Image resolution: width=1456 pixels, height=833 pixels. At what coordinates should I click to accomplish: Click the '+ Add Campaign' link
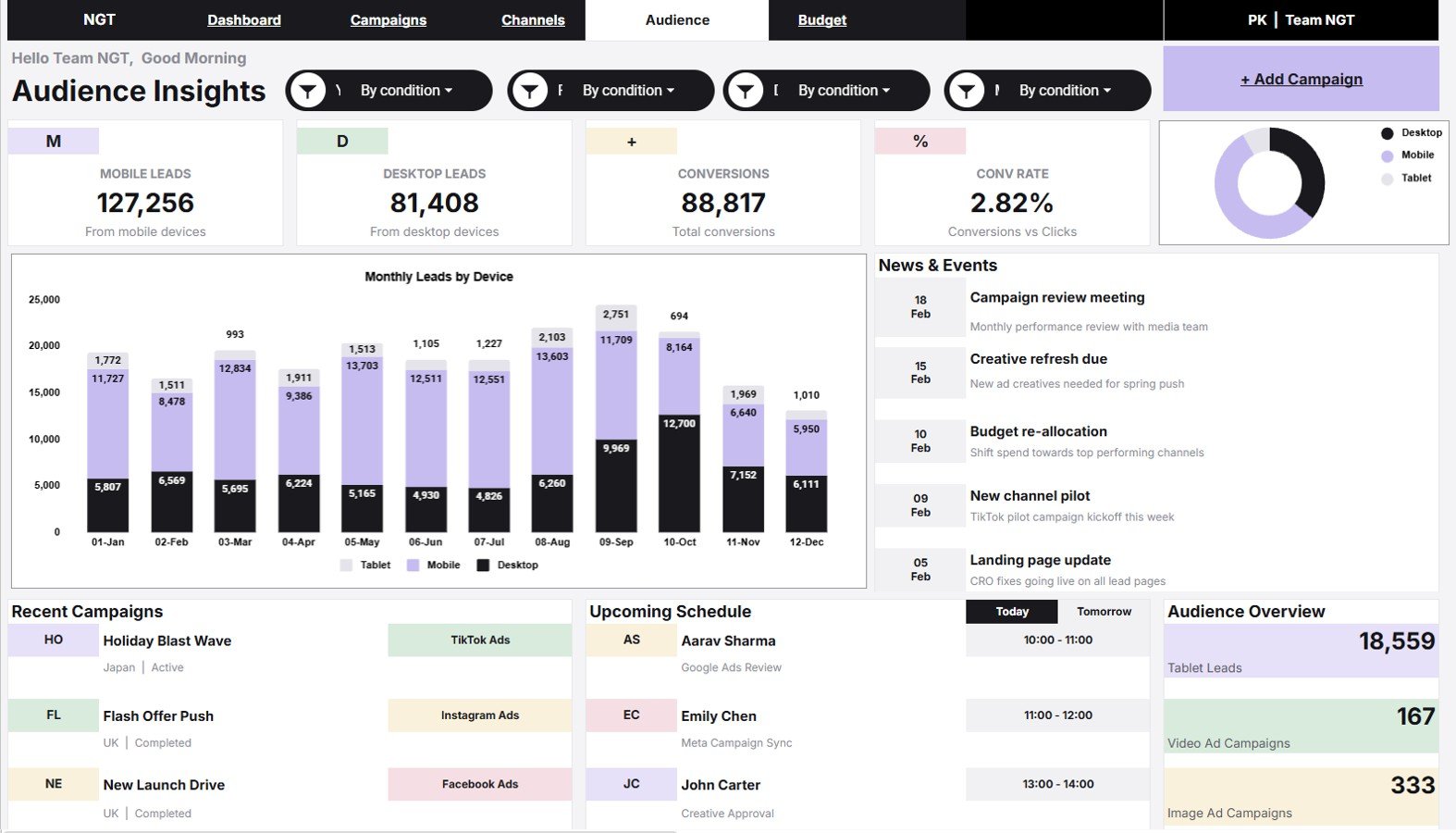click(1302, 80)
